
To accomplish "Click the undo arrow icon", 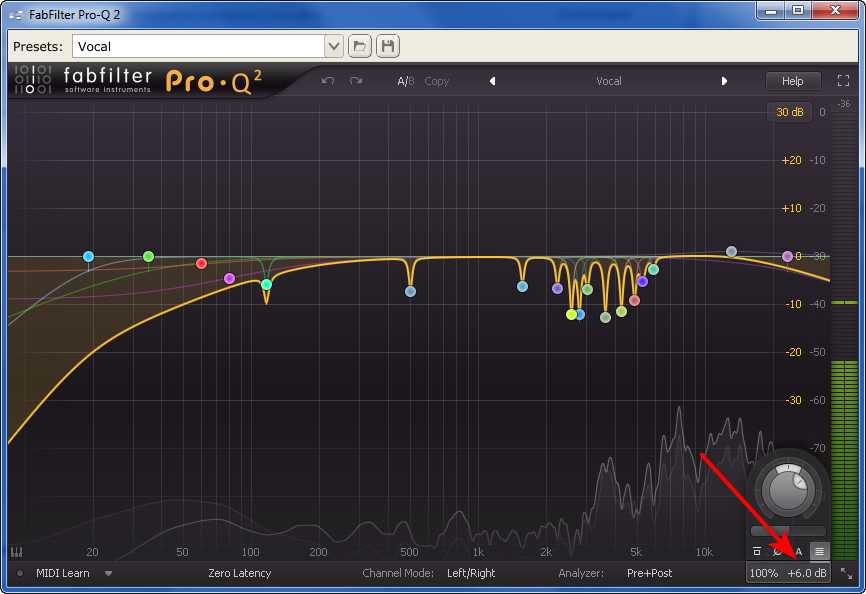I will (327, 81).
